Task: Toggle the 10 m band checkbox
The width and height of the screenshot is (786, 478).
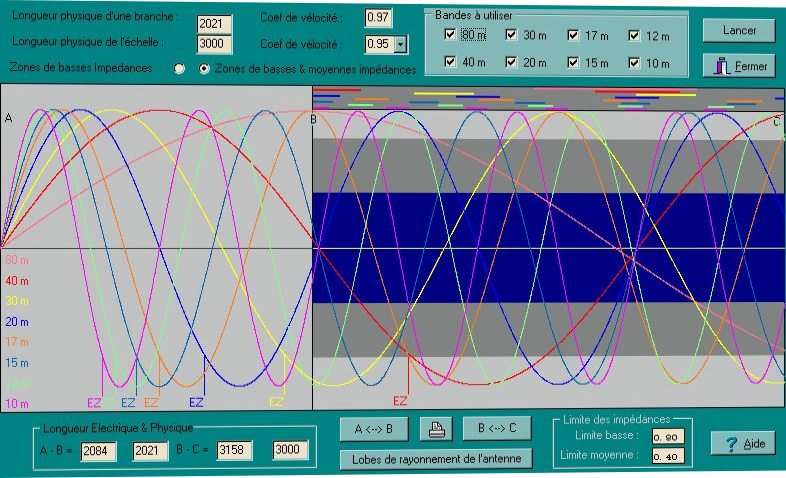Action: (634, 63)
